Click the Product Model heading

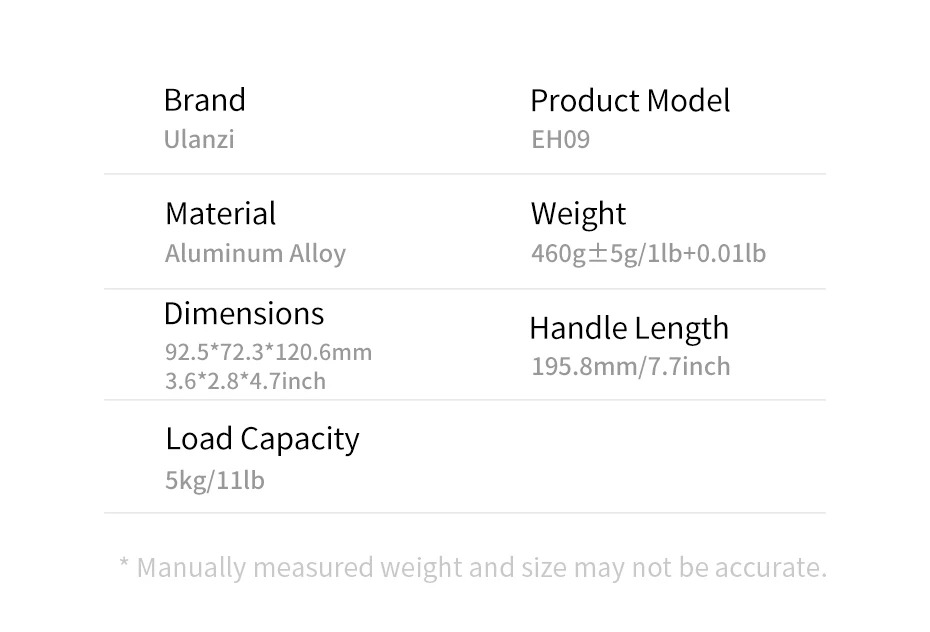[x=630, y=100]
